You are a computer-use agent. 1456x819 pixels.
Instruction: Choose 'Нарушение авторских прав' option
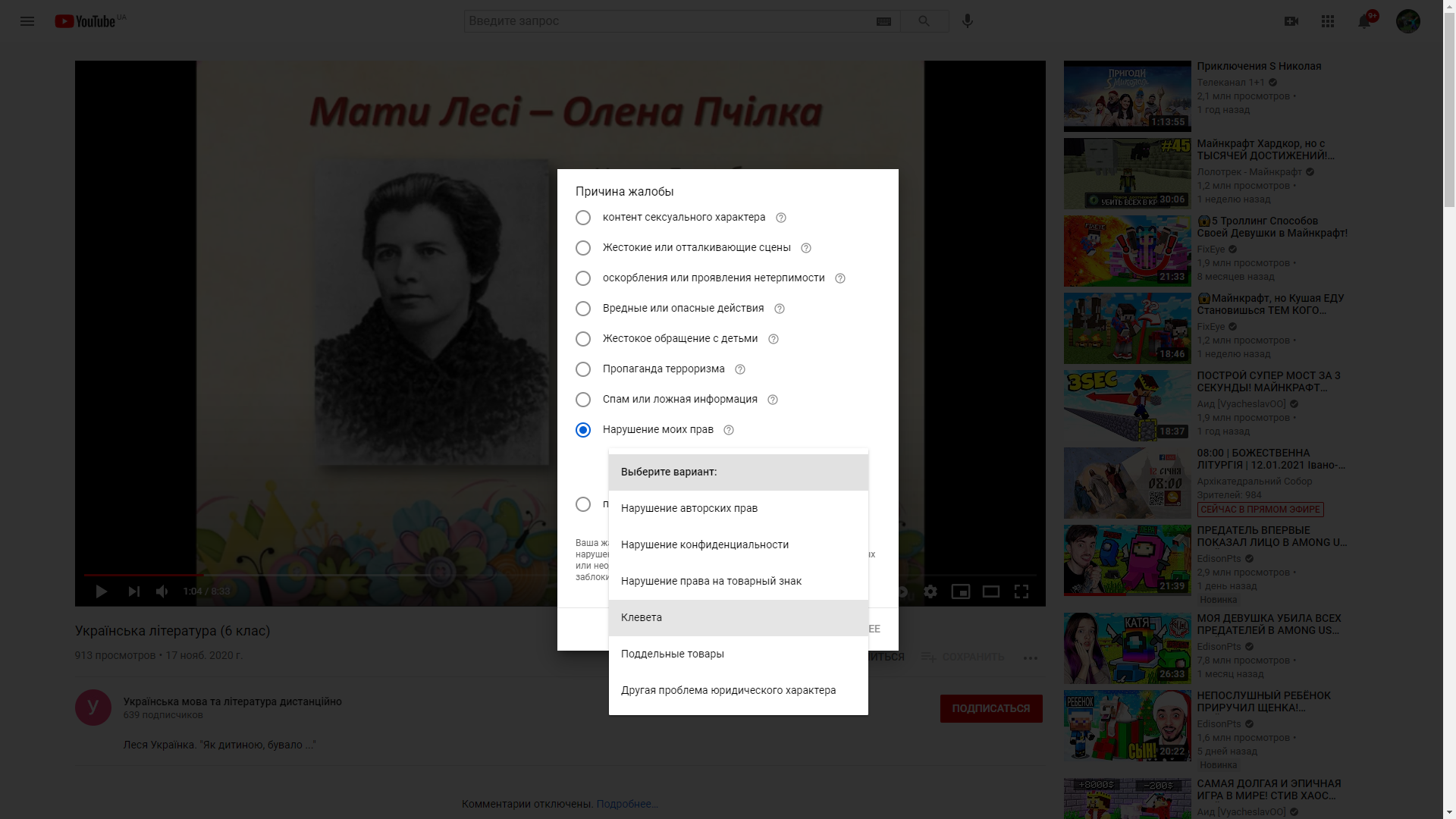tap(739, 509)
